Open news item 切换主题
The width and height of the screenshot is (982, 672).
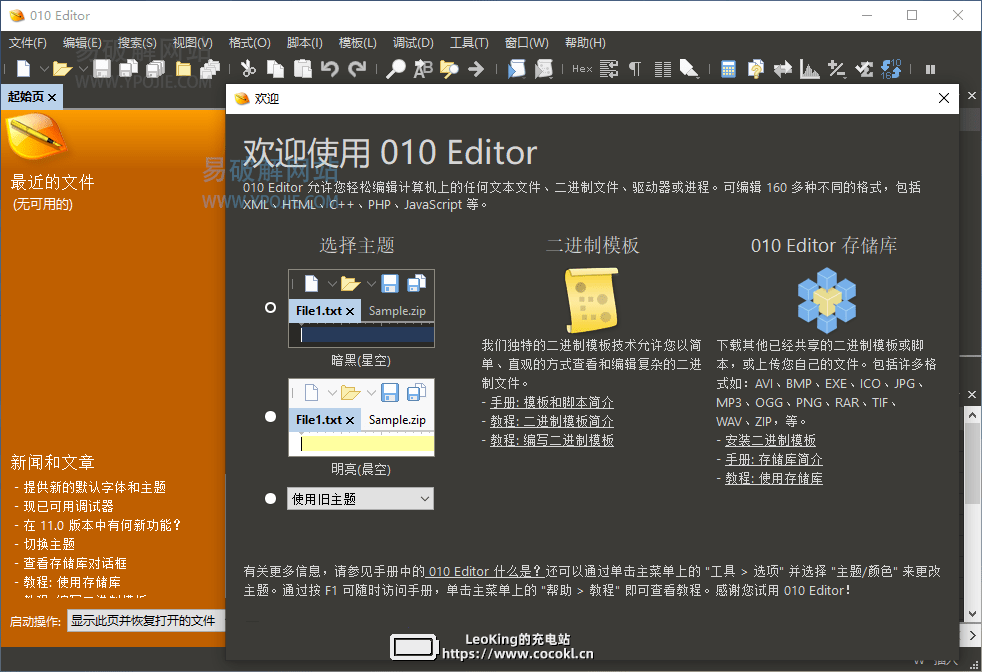[x=49, y=544]
